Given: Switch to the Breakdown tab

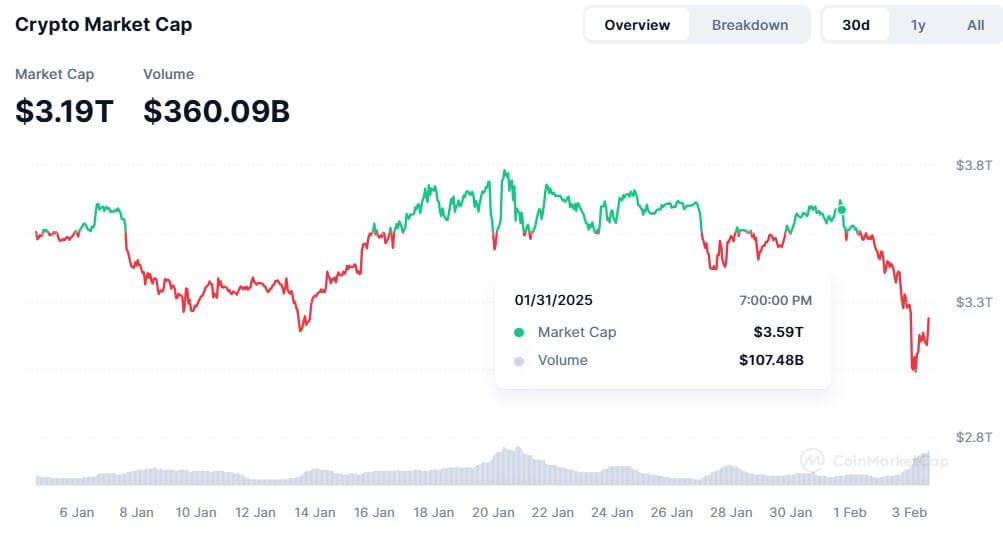Looking at the screenshot, I should 750,25.
